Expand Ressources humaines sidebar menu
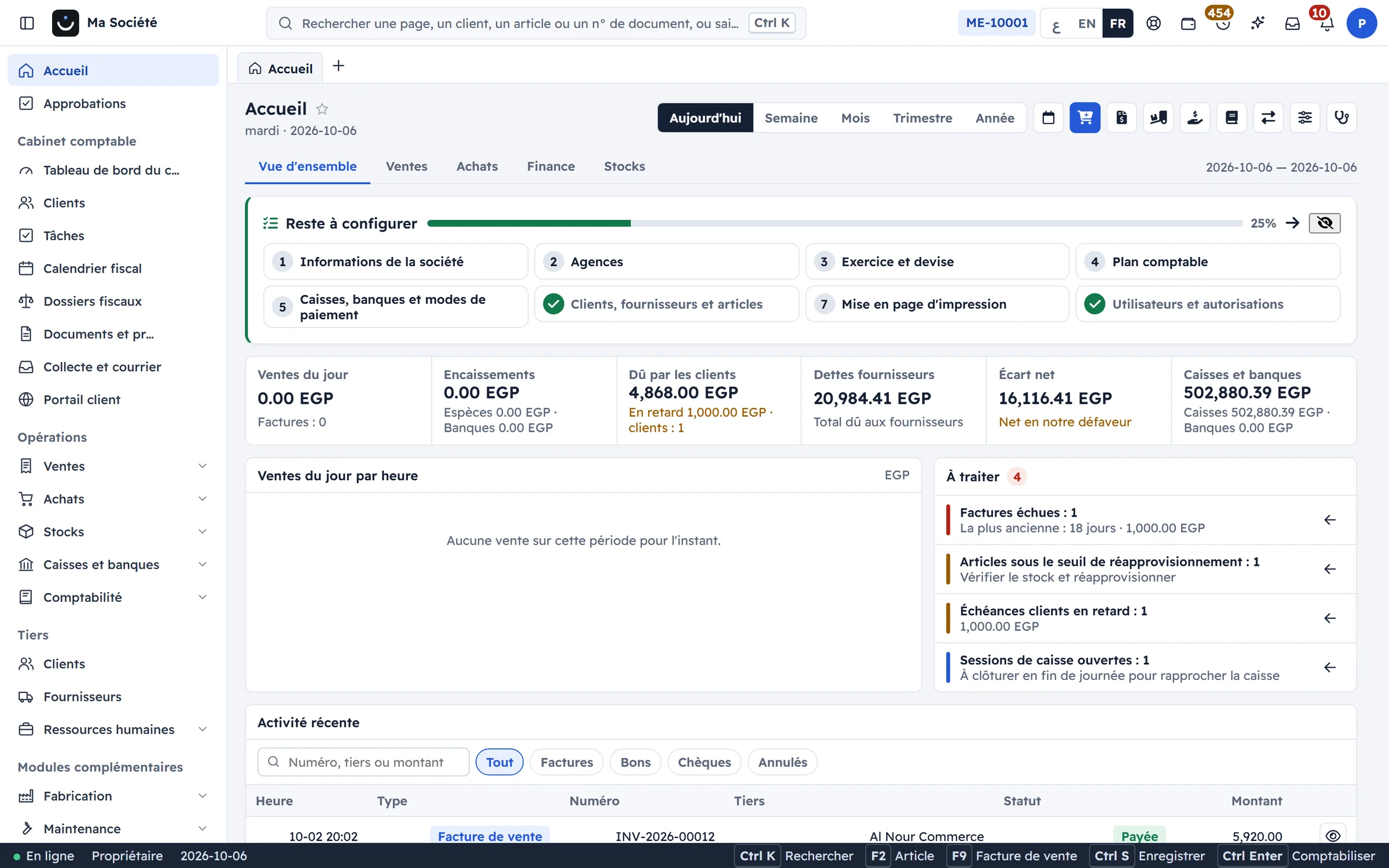Image resolution: width=1389 pixels, height=868 pixels. pyautogui.click(x=113, y=729)
